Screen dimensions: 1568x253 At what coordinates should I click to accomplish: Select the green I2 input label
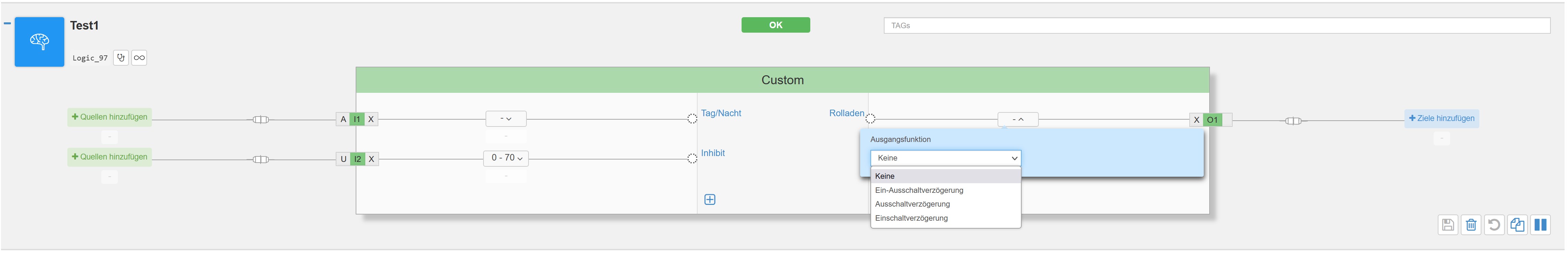coord(357,159)
